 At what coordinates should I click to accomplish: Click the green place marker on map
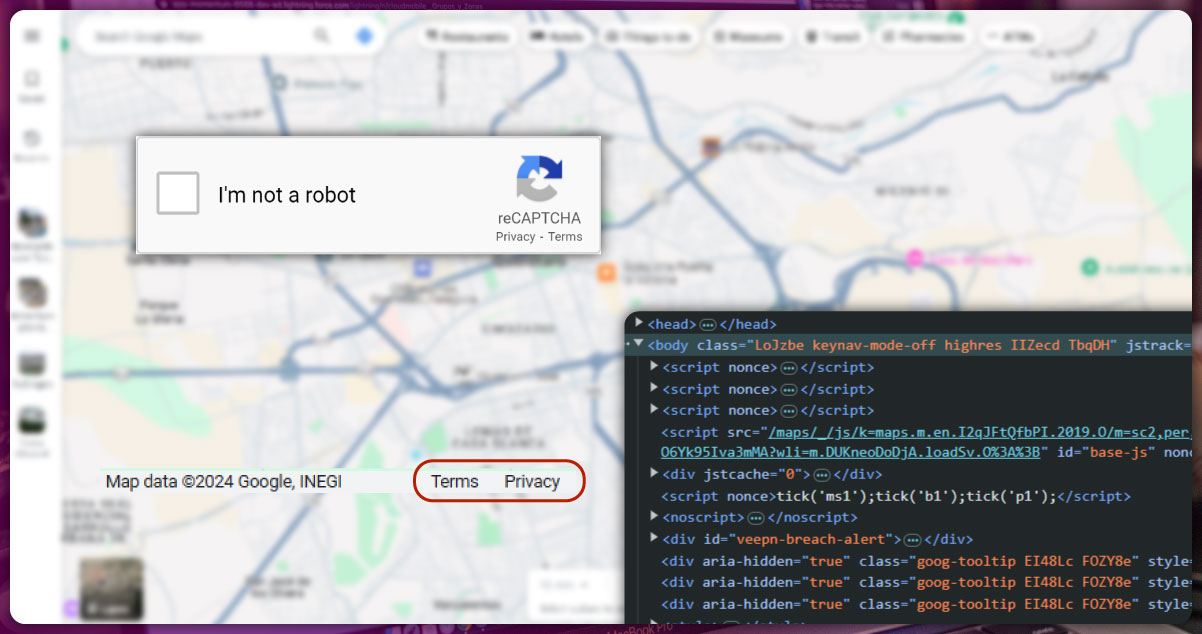tap(1091, 266)
